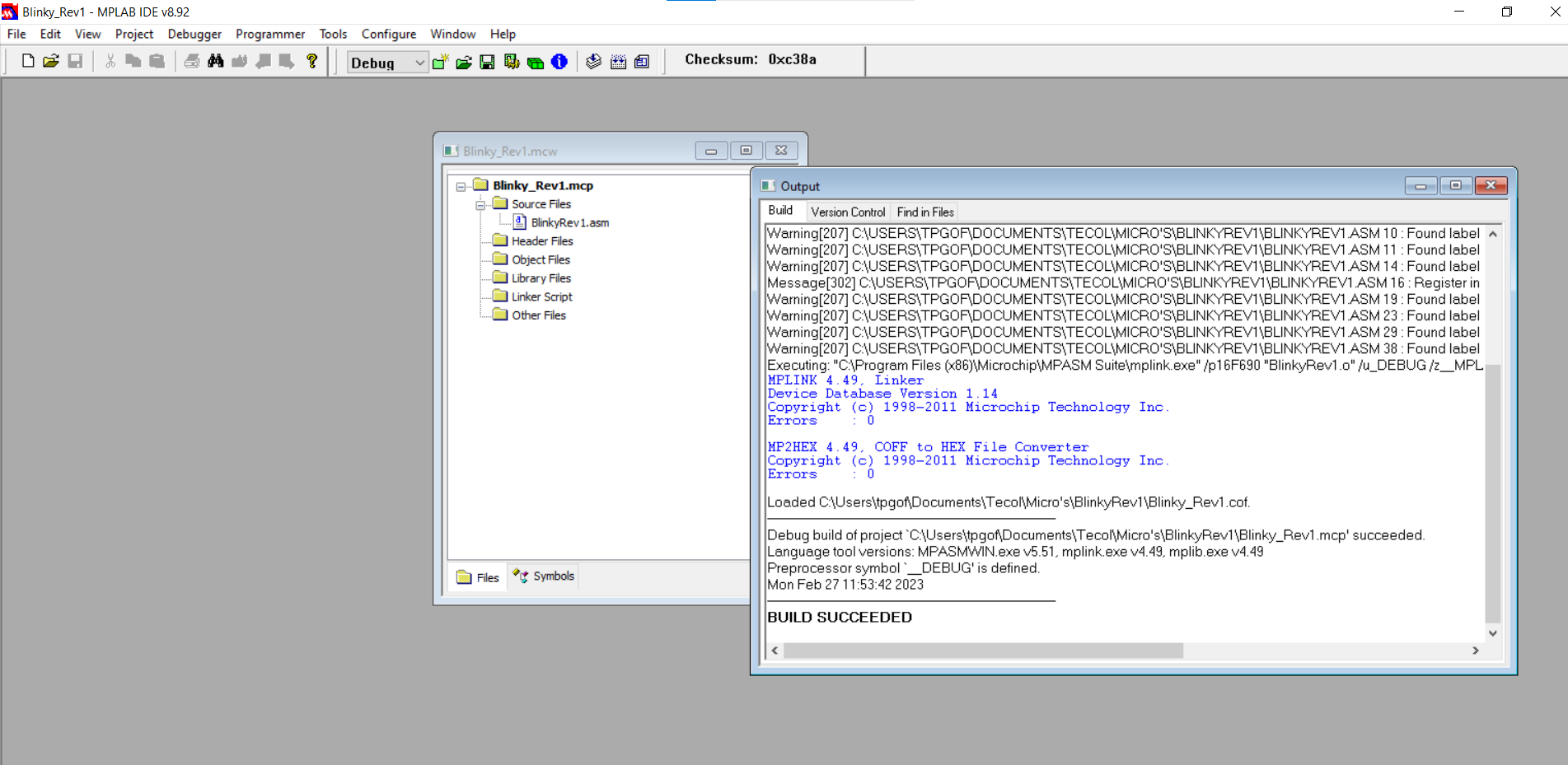Viewport: 1568px width, 765px height.
Task: Click the Cut scissors icon
Action: pyautogui.click(x=108, y=60)
